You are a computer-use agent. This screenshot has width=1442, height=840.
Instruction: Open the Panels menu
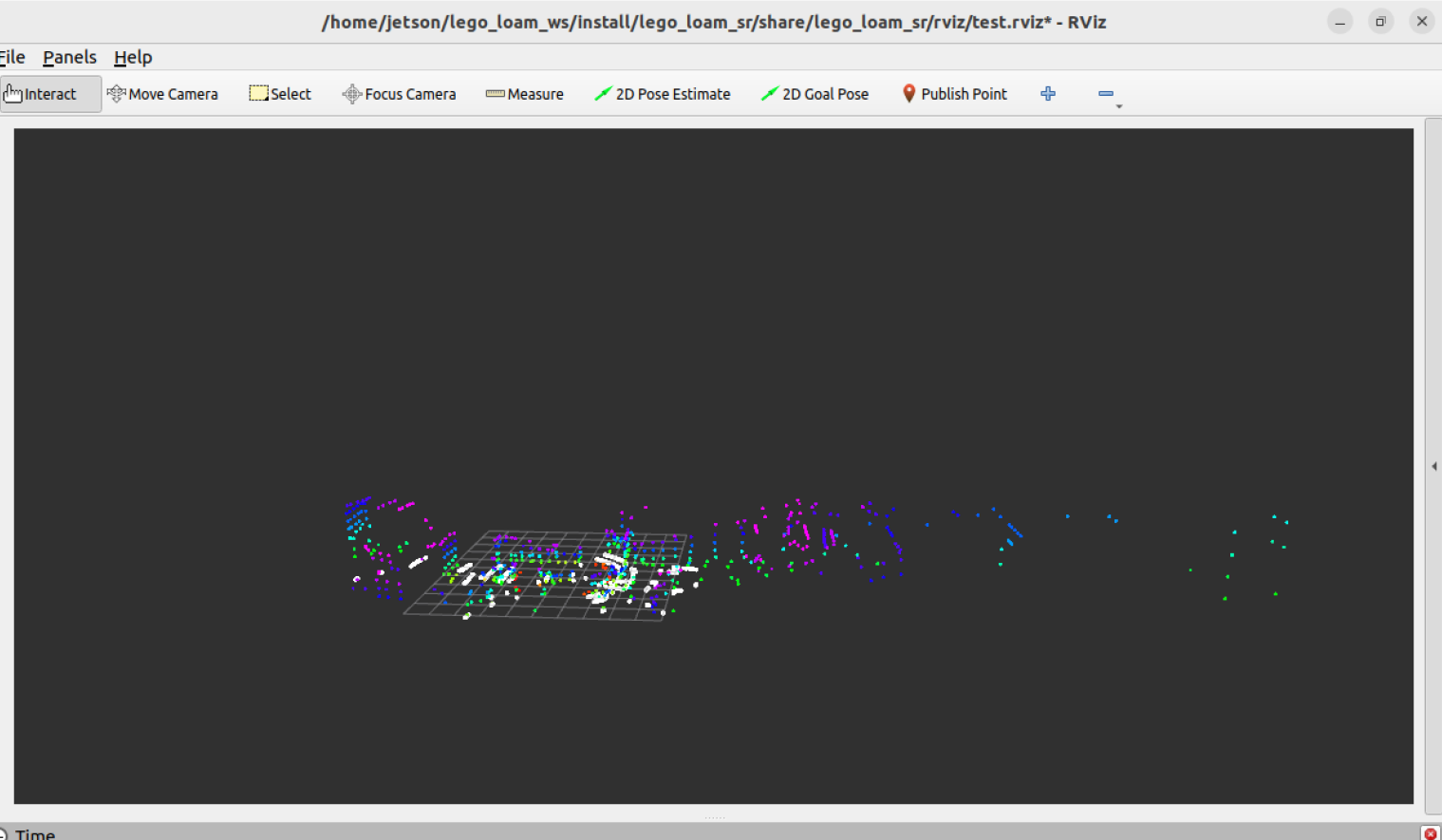(69, 57)
